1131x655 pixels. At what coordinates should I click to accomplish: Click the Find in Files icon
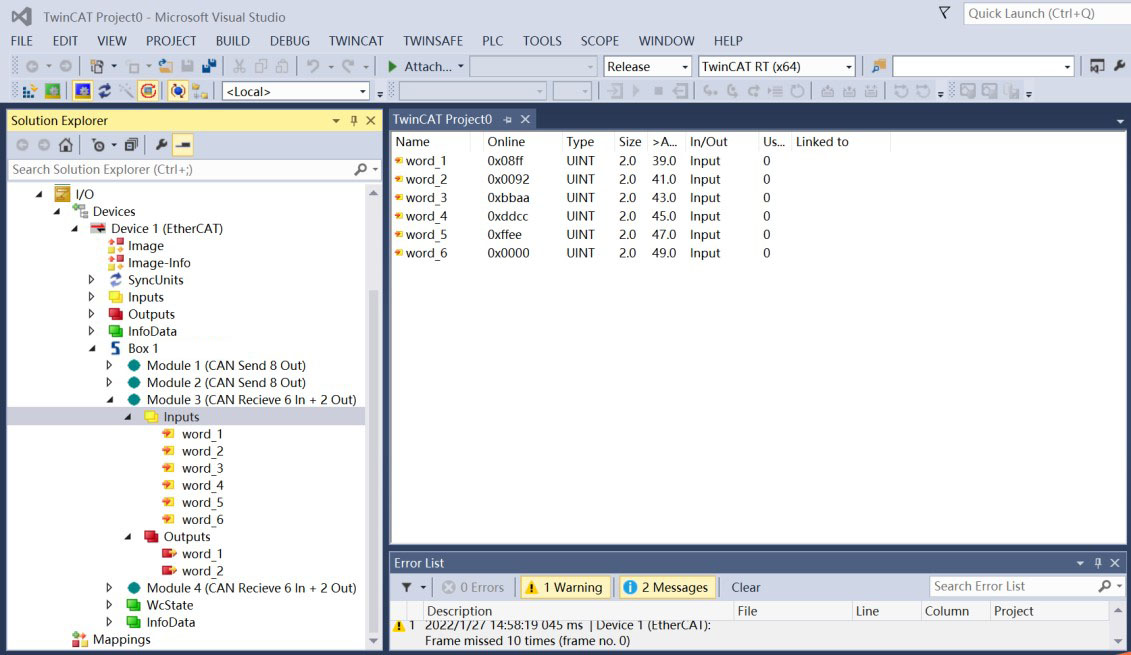click(879, 66)
